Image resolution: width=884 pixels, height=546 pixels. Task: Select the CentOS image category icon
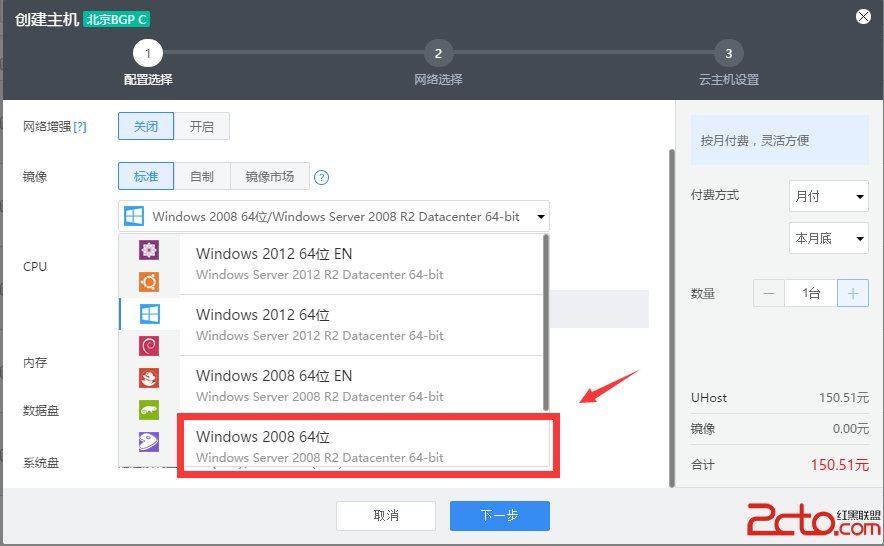click(149, 250)
